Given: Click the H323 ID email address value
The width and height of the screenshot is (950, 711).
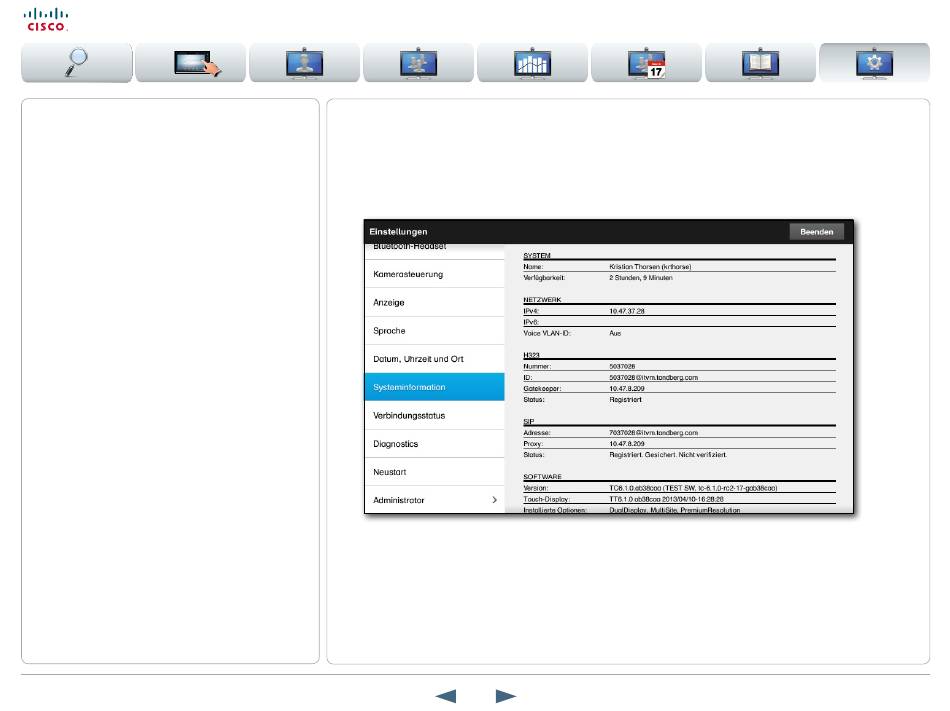Looking at the screenshot, I should [x=653, y=377].
